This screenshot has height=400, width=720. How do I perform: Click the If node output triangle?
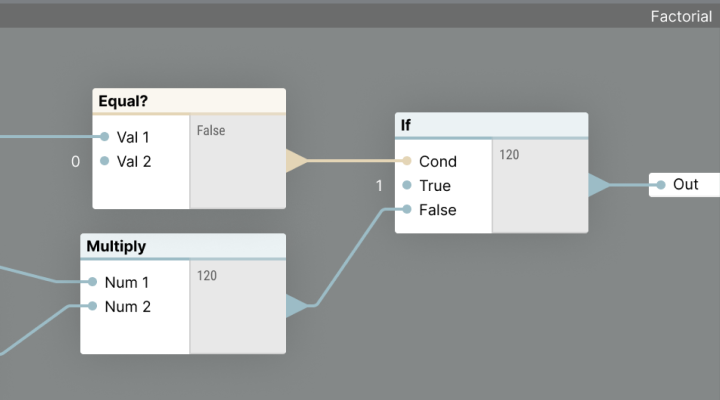[598, 185]
